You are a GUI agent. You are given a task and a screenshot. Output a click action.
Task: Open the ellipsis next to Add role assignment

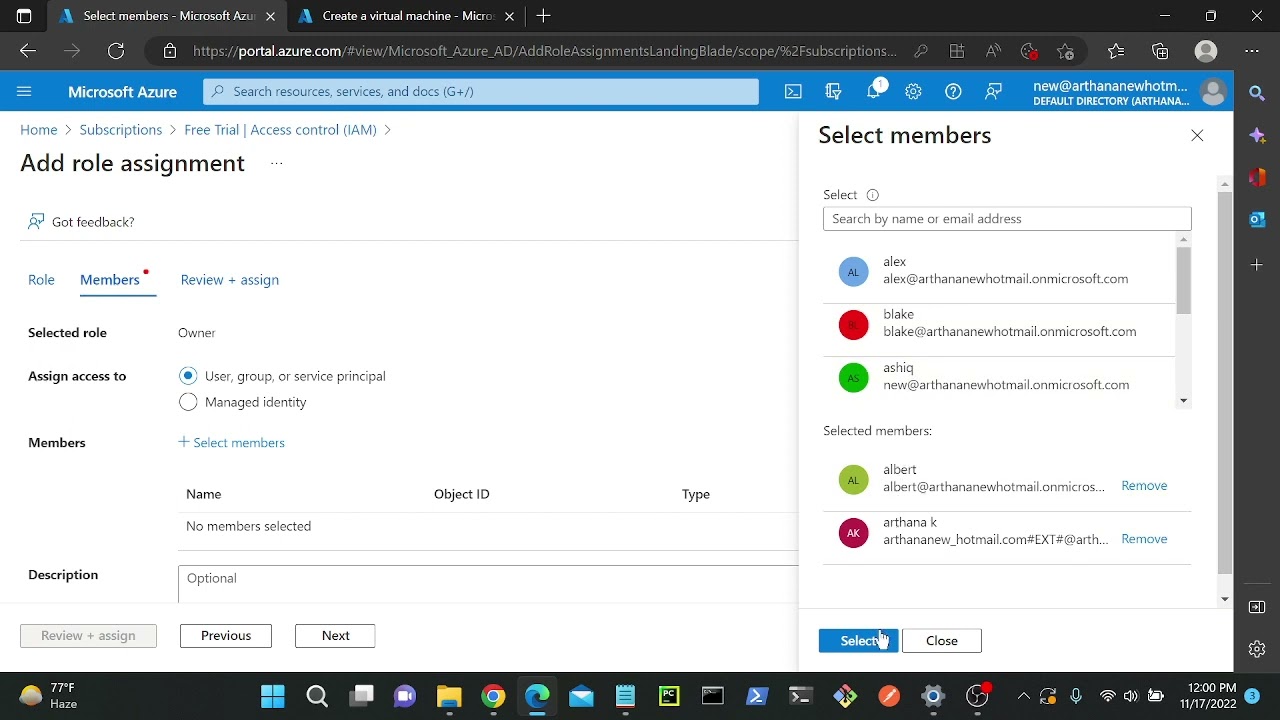(277, 164)
